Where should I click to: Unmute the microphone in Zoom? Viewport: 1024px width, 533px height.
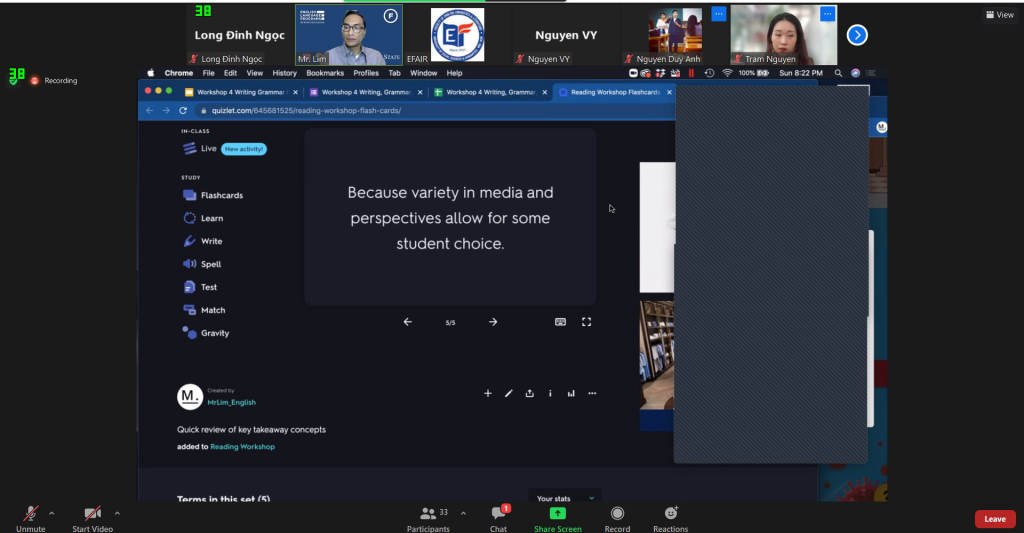click(x=30, y=519)
